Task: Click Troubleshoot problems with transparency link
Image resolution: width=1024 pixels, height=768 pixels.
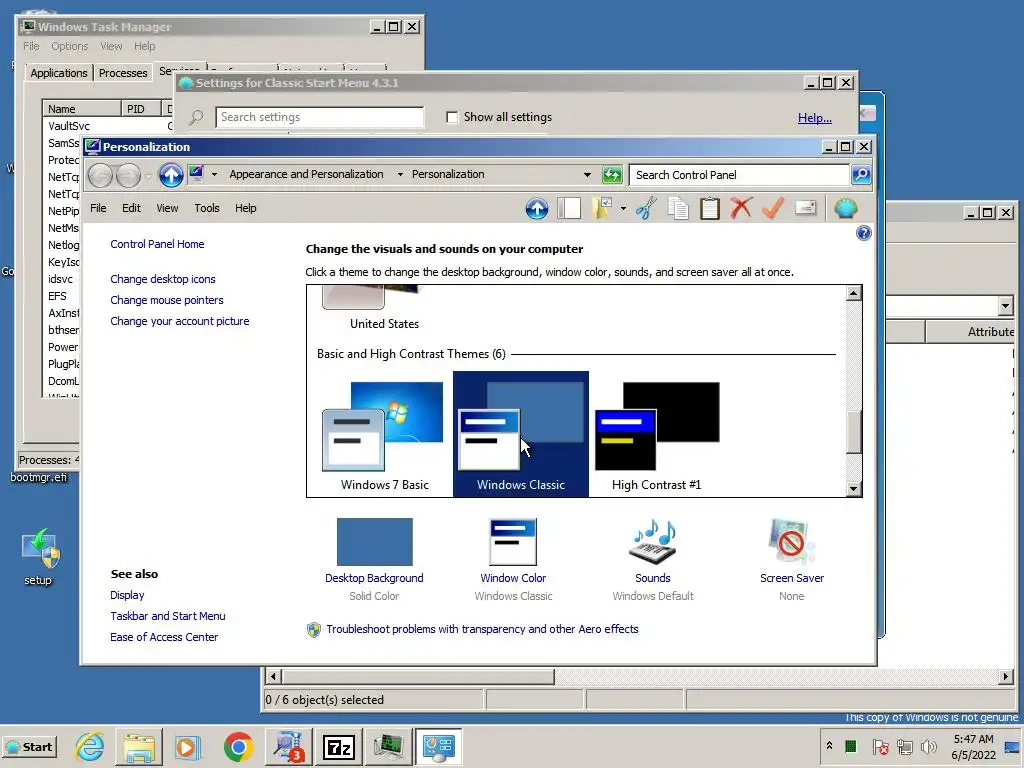Action: 483,629
